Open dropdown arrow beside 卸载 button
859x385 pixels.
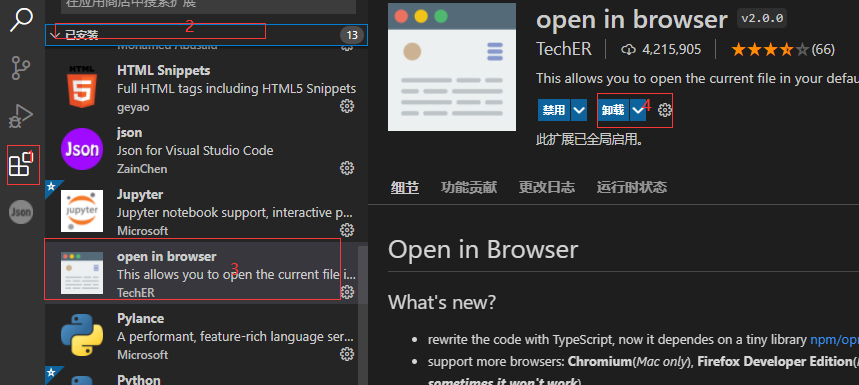[x=638, y=110]
